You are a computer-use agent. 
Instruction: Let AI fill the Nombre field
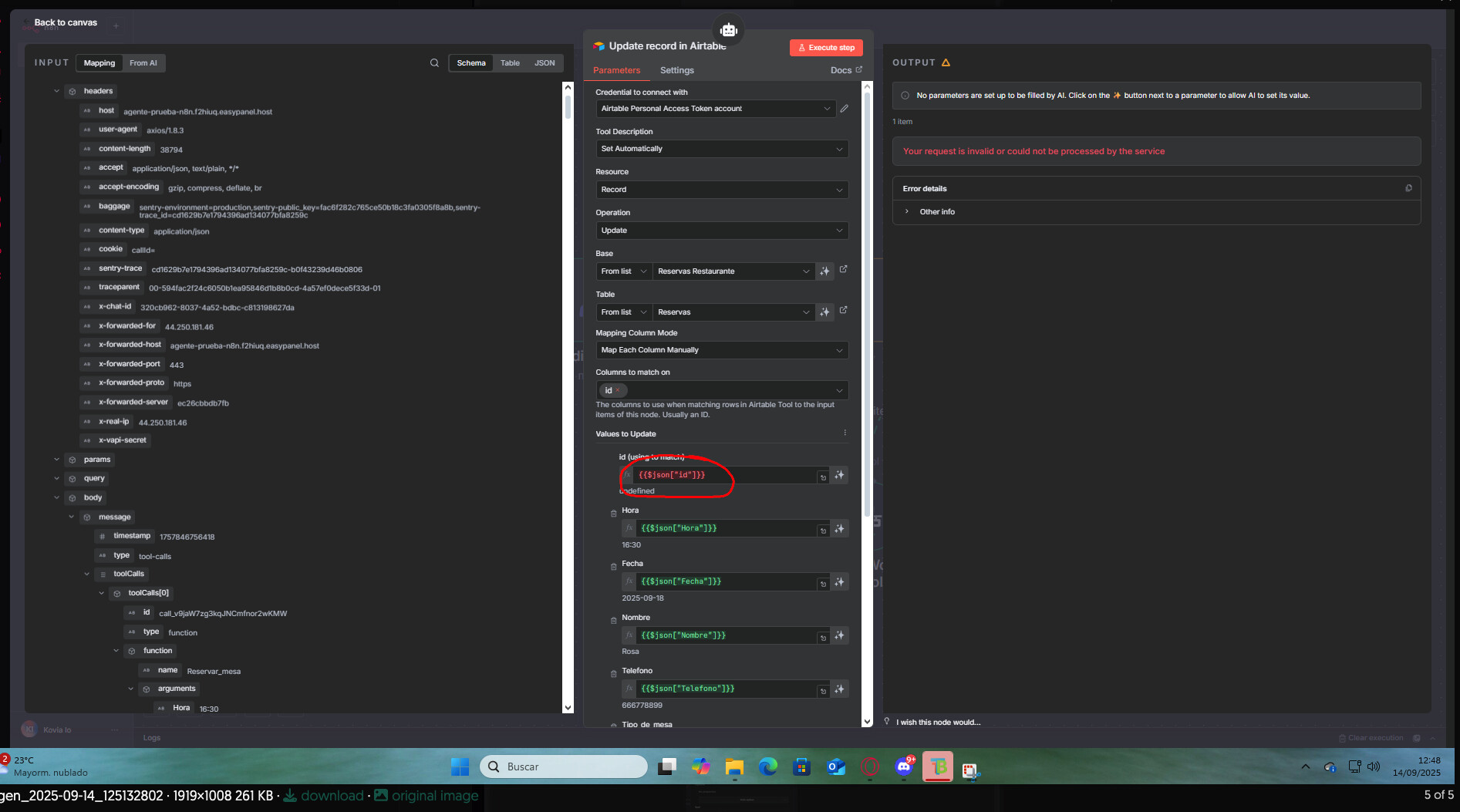(x=840, y=635)
